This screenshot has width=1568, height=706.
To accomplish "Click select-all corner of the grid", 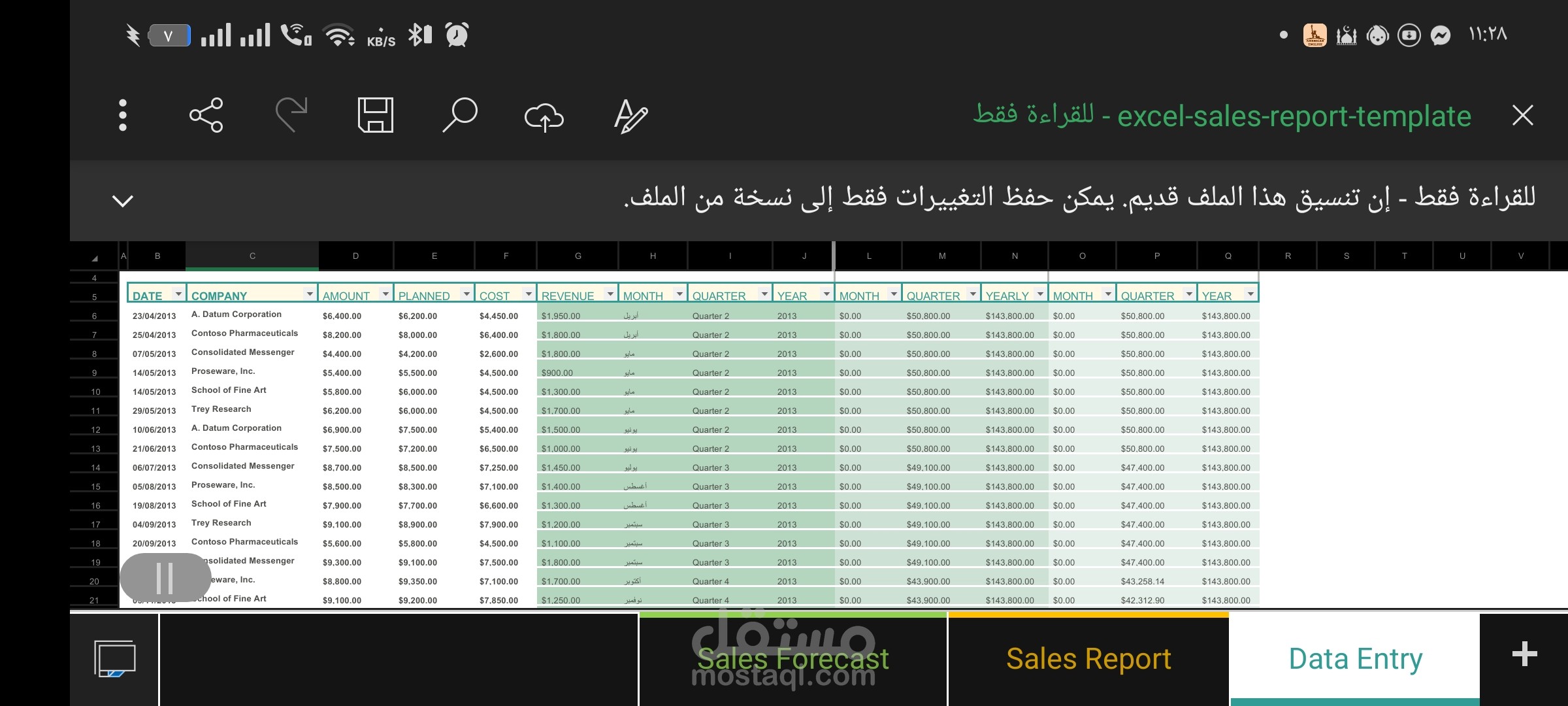I will point(95,258).
